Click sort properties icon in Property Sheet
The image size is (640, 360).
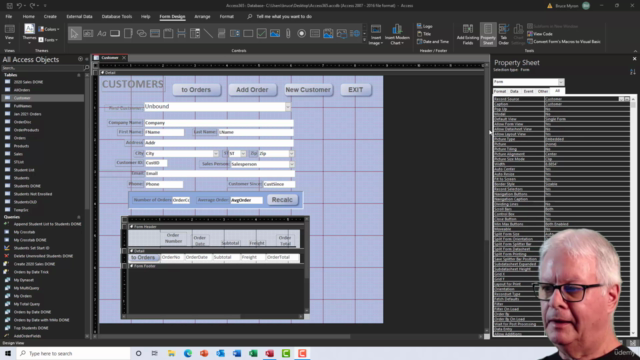(x=633, y=71)
